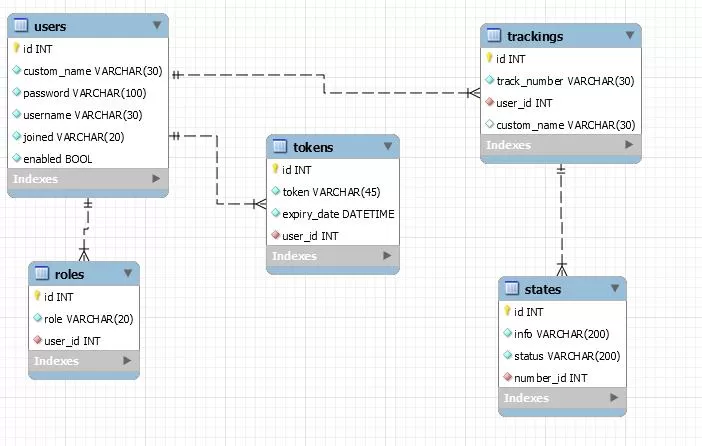This screenshot has height=446, width=702.
Task: Expand Indexes section of trackings table
Action: [x=629, y=145]
